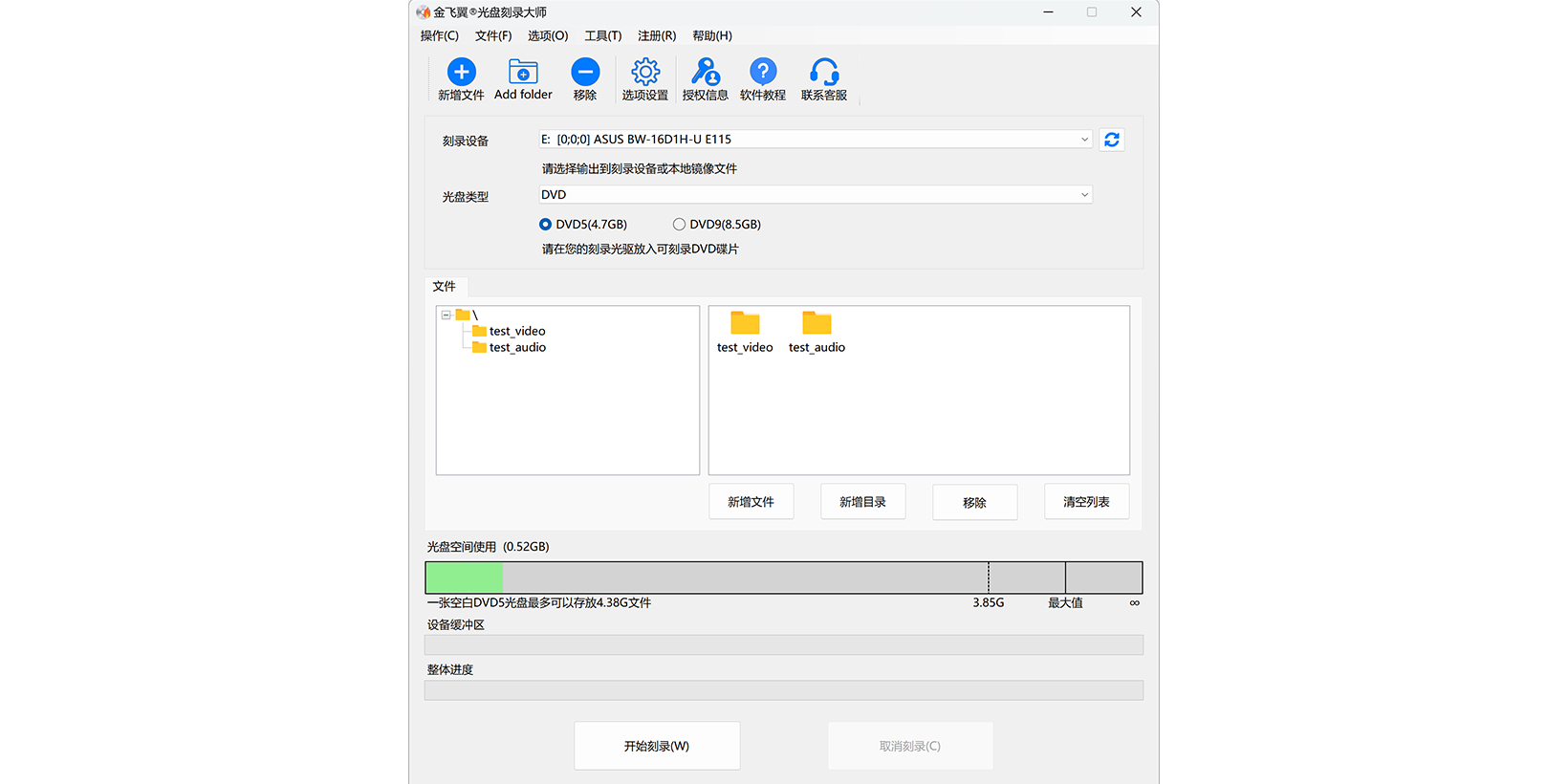The image size is (1568, 784).
Task: Select test_audio folder in right file pane
Action: pyautogui.click(x=817, y=331)
